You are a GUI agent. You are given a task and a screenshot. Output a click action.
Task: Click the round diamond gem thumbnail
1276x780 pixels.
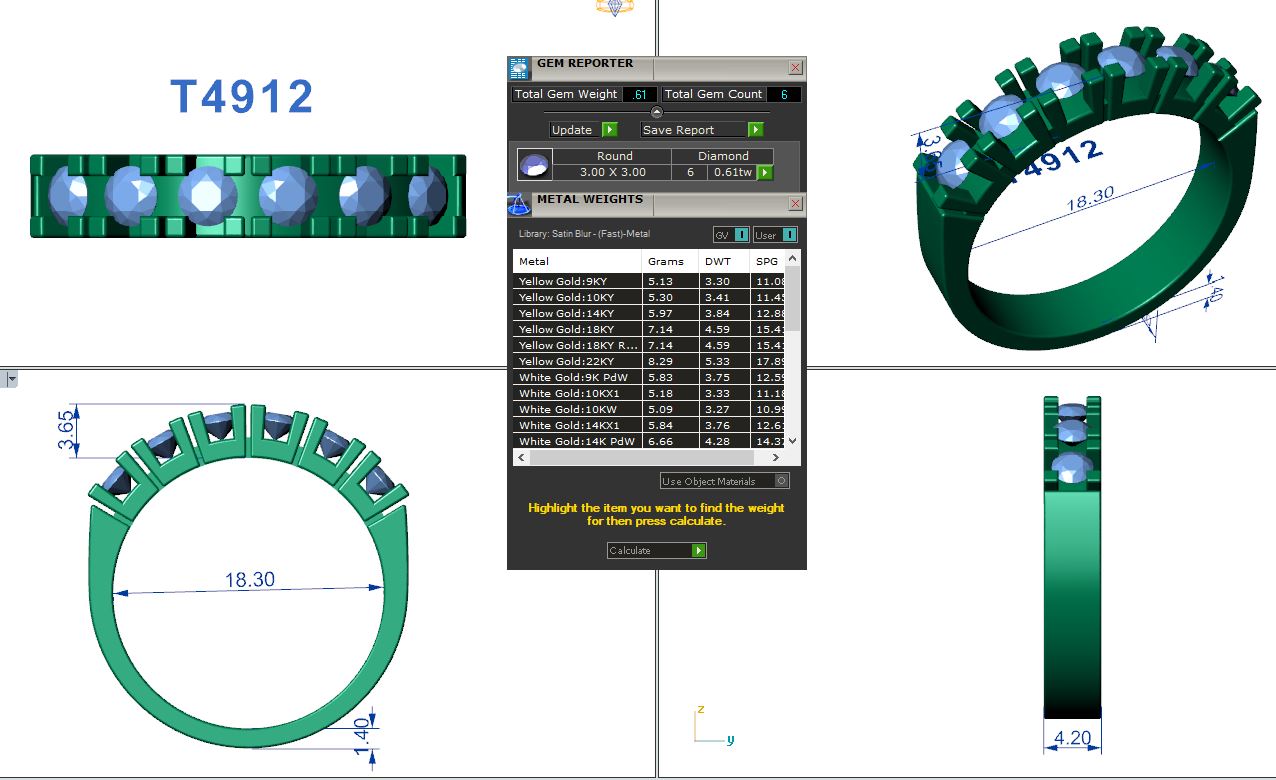click(x=534, y=164)
